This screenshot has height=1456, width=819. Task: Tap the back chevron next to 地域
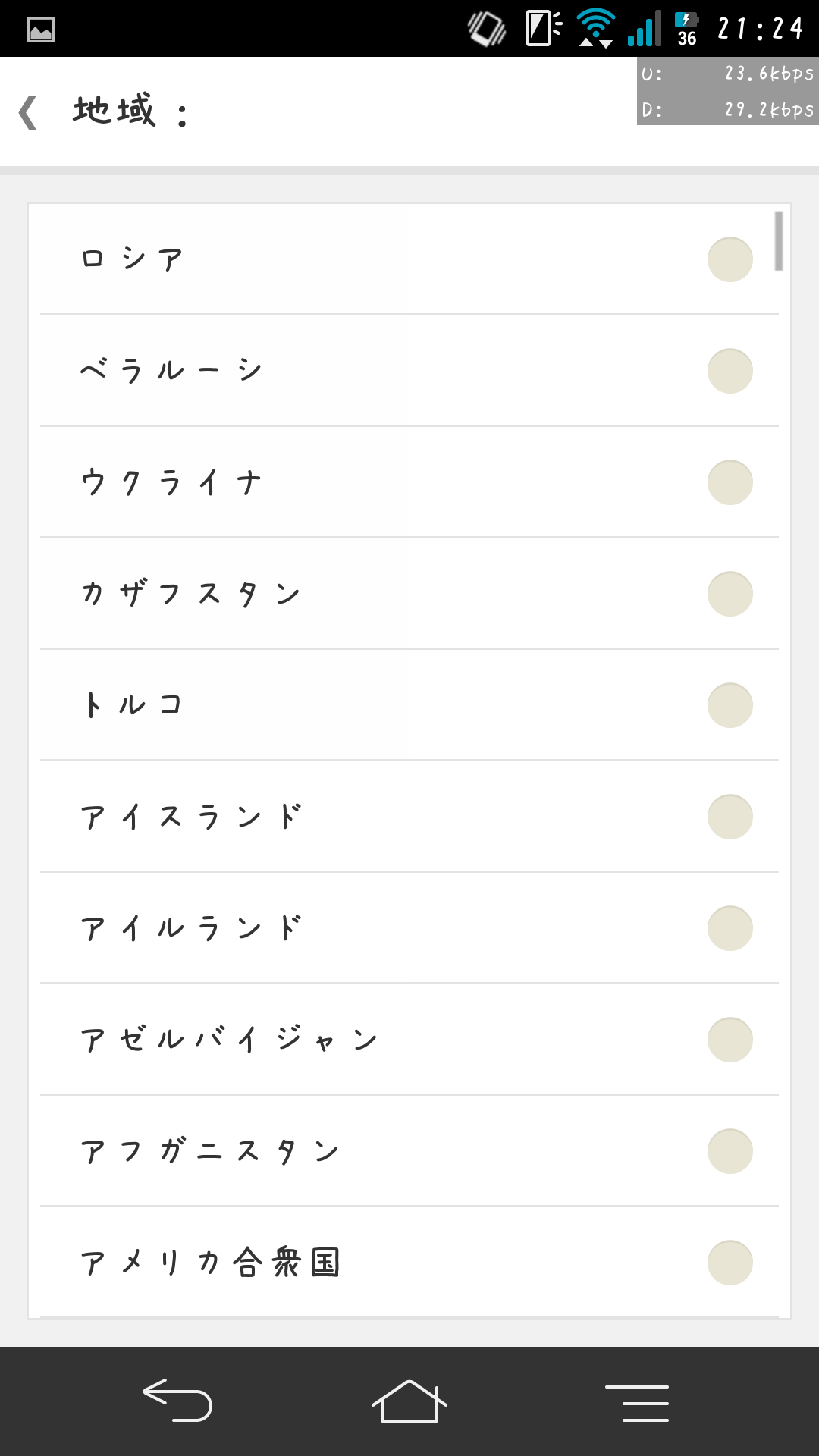tap(29, 112)
